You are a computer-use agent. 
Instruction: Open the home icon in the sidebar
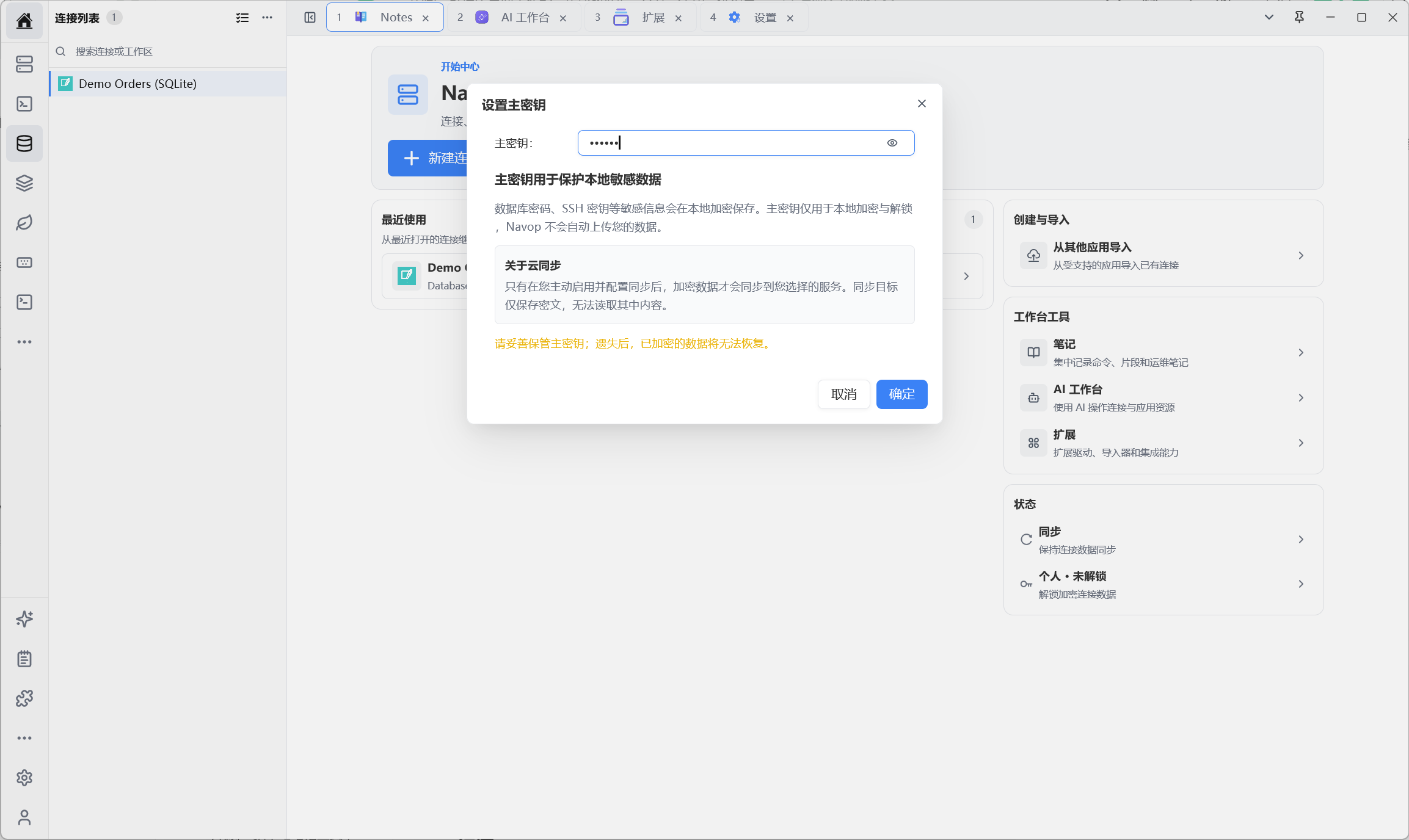pyautogui.click(x=24, y=21)
